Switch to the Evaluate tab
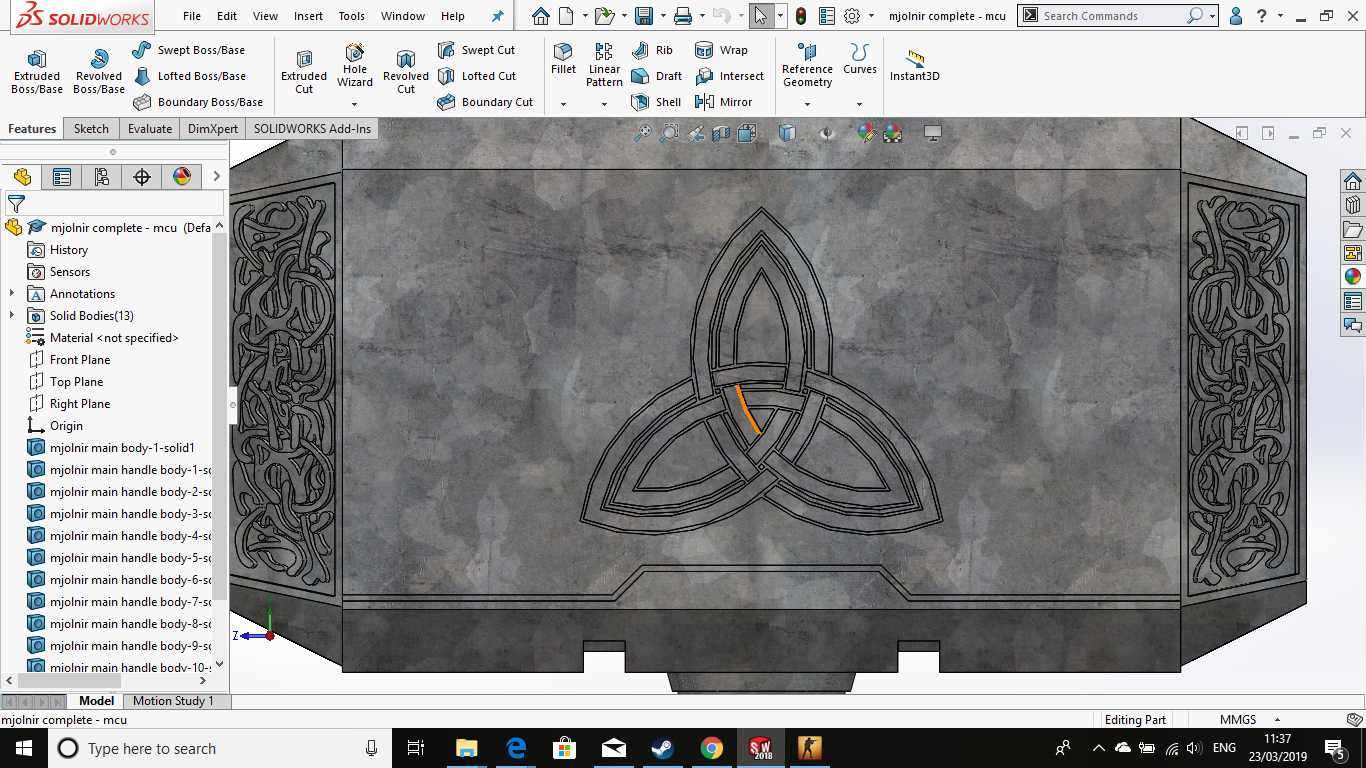 (x=150, y=128)
